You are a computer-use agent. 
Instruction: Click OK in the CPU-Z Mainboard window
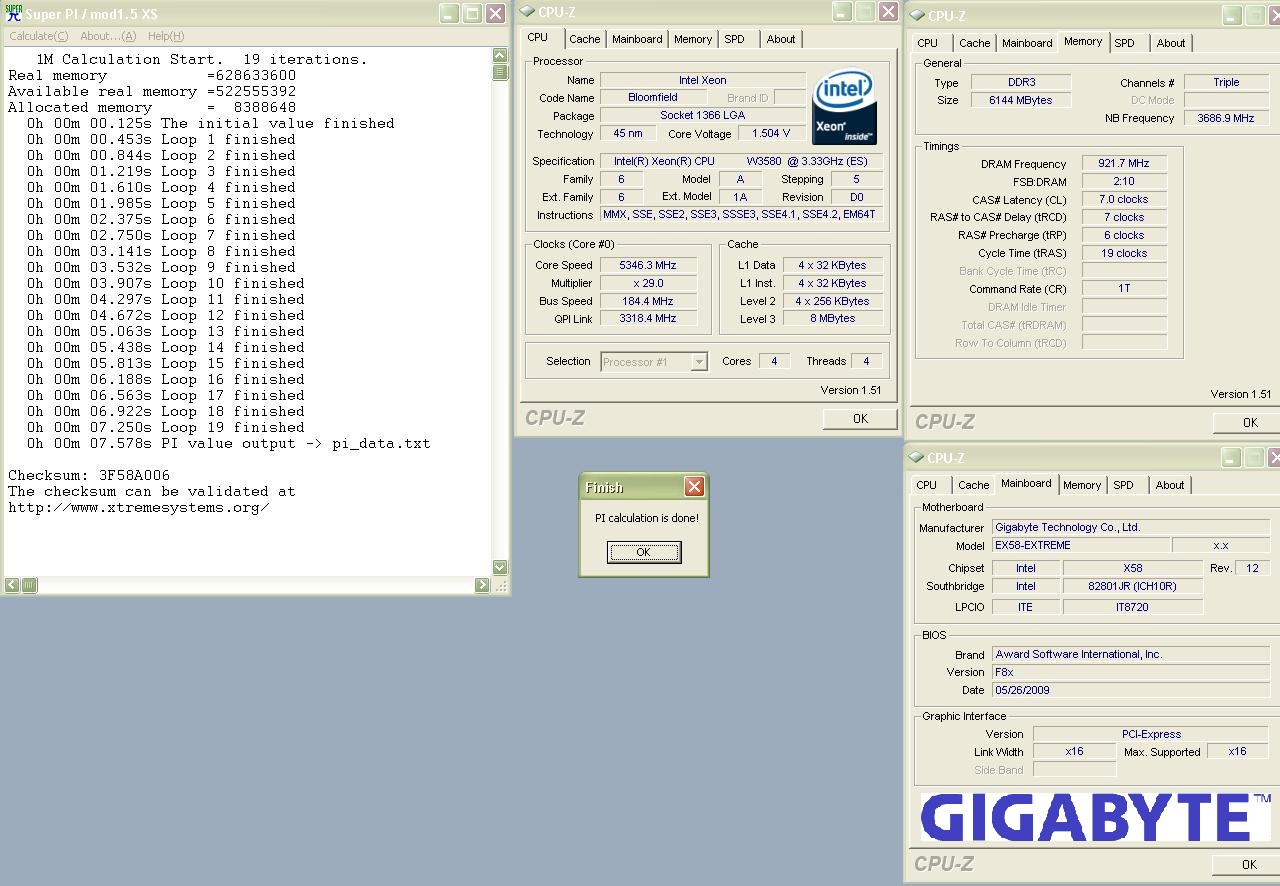[1248, 865]
